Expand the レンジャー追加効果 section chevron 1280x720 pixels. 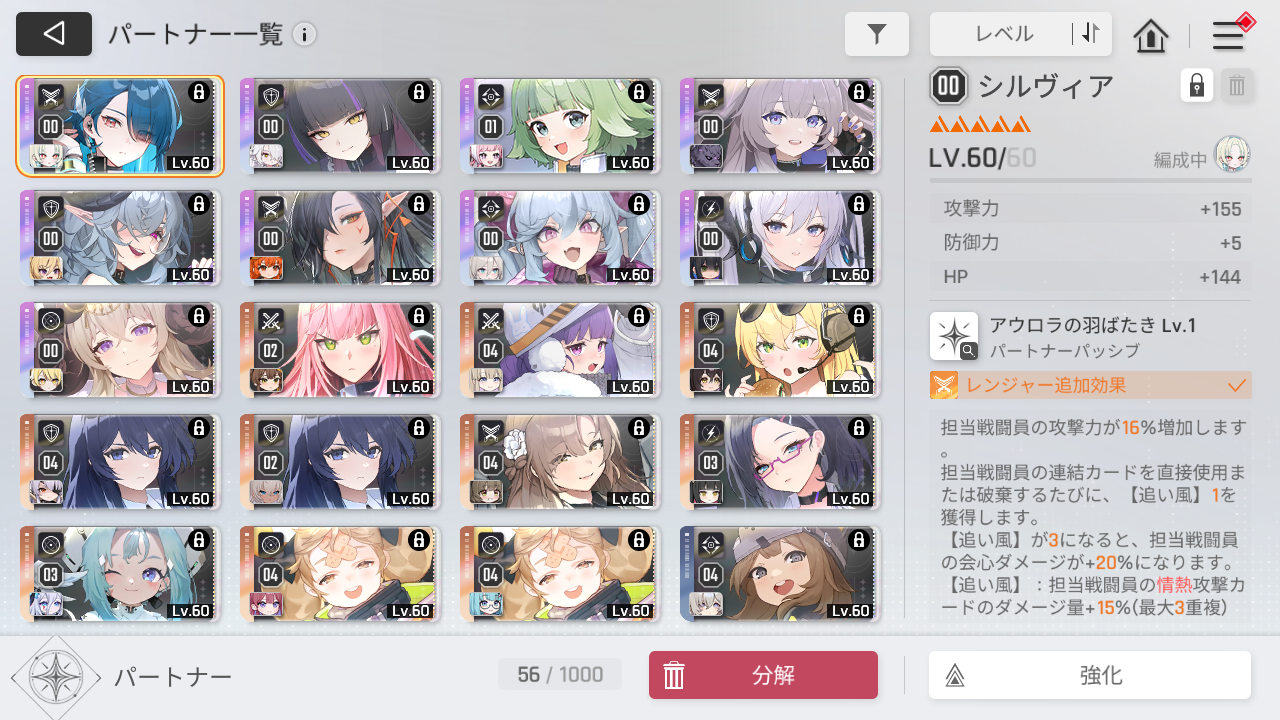coord(1237,385)
